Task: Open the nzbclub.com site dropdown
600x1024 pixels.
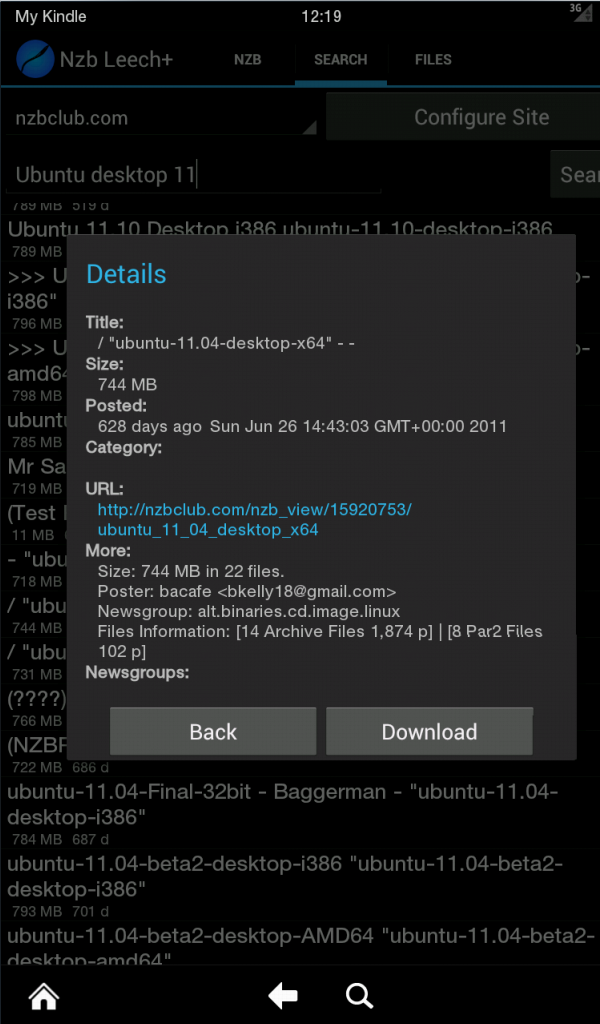Action: tap(162, 118)
